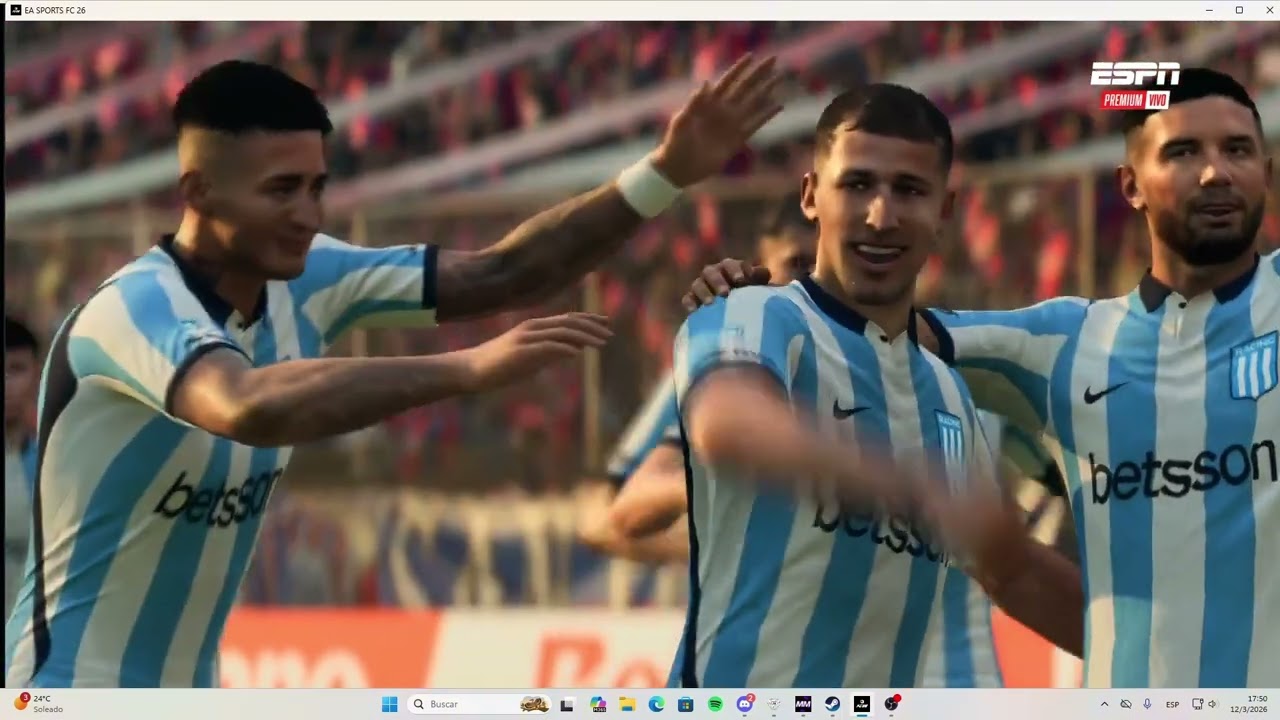
Task: Open network settings tray icon
Action: click(1198, 704)
